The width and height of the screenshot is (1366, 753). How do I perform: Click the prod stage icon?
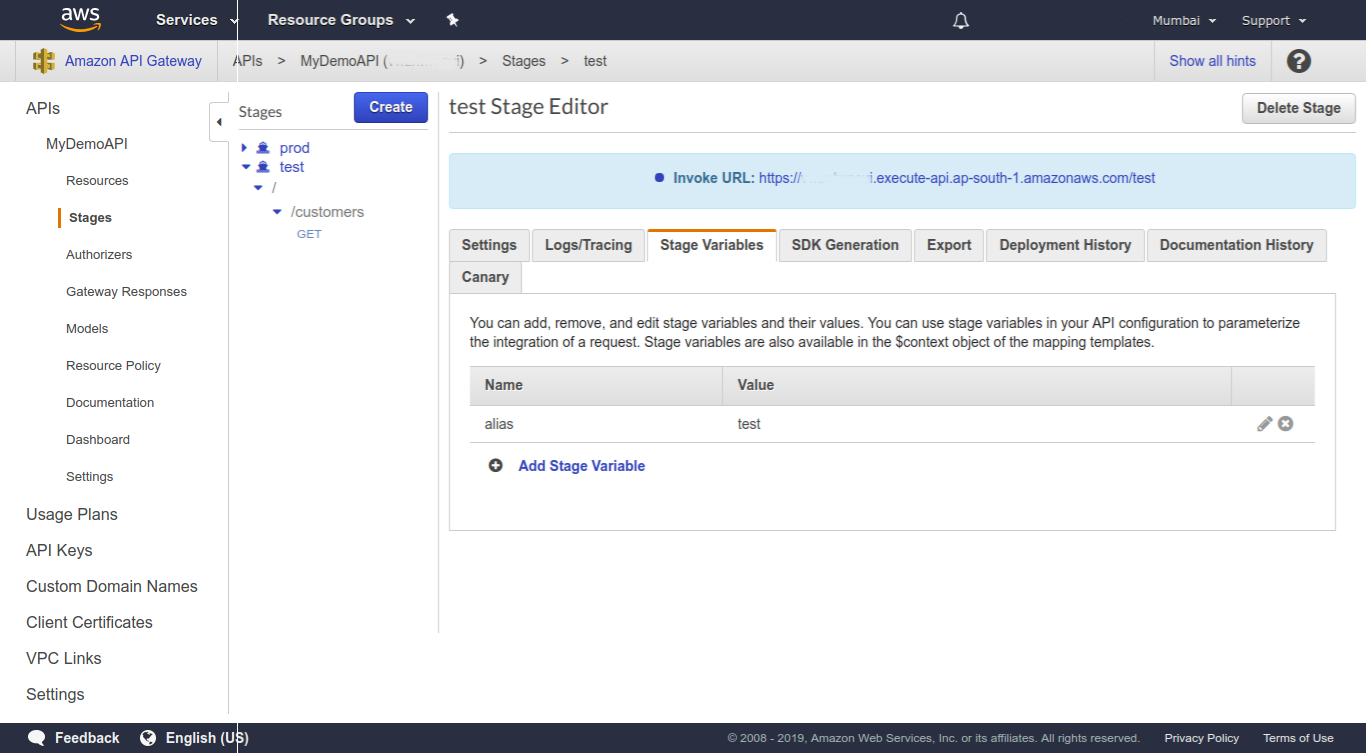click(x=263, y=148)
